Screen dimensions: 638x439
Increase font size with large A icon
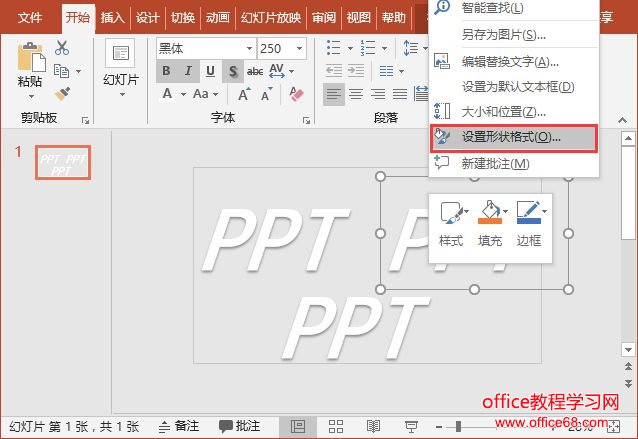[244, 94]
